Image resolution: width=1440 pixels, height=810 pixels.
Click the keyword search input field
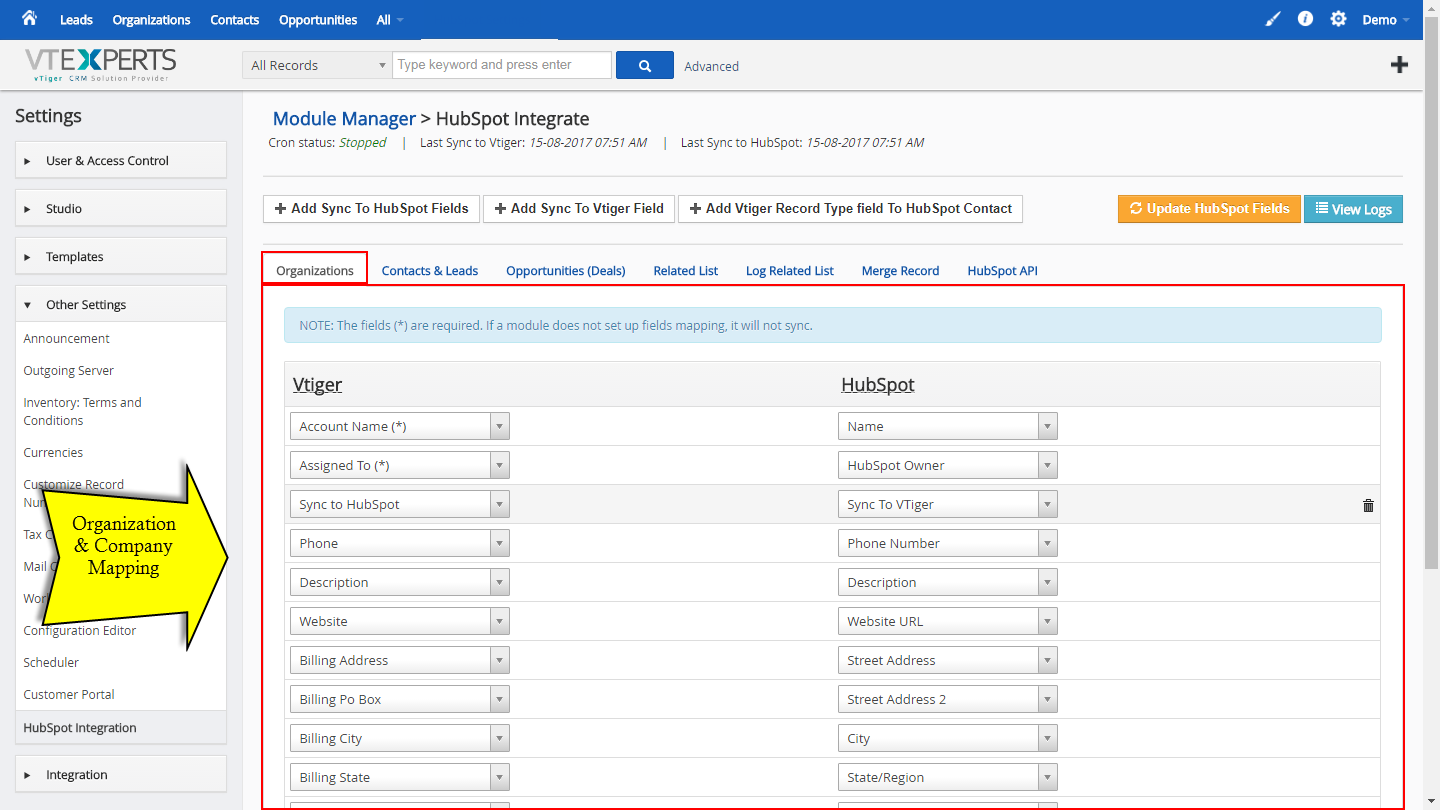pos(502,65)
